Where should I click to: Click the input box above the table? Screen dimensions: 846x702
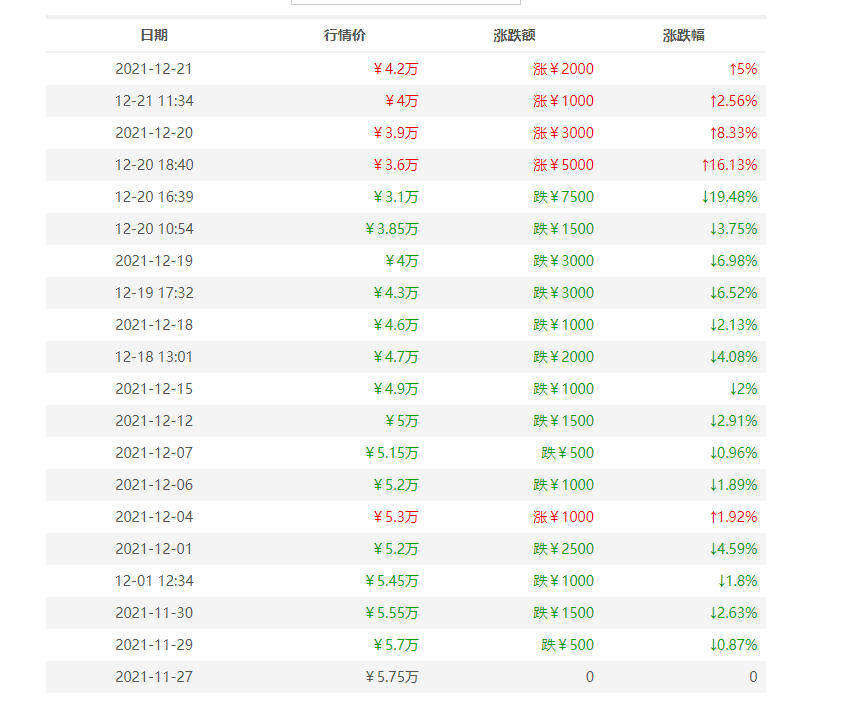pyautogui.click(x=405, y=3)
